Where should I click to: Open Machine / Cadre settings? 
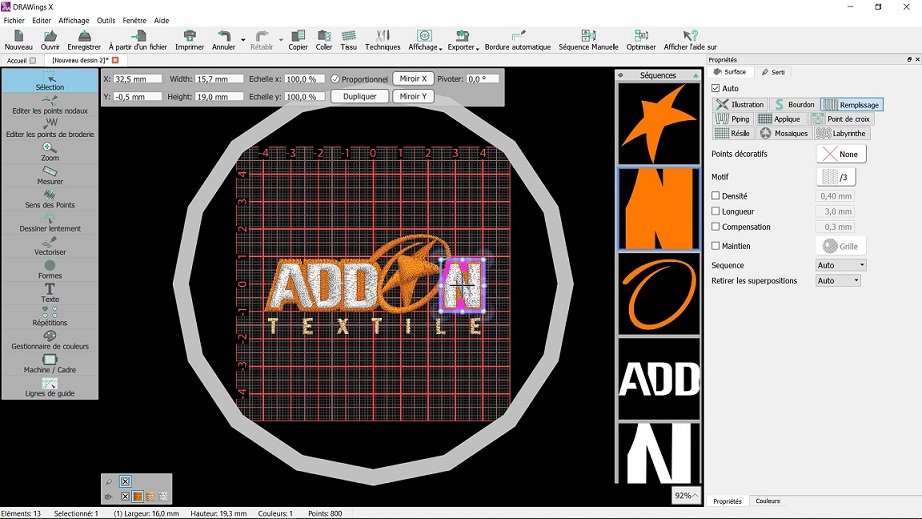[50, 363]
